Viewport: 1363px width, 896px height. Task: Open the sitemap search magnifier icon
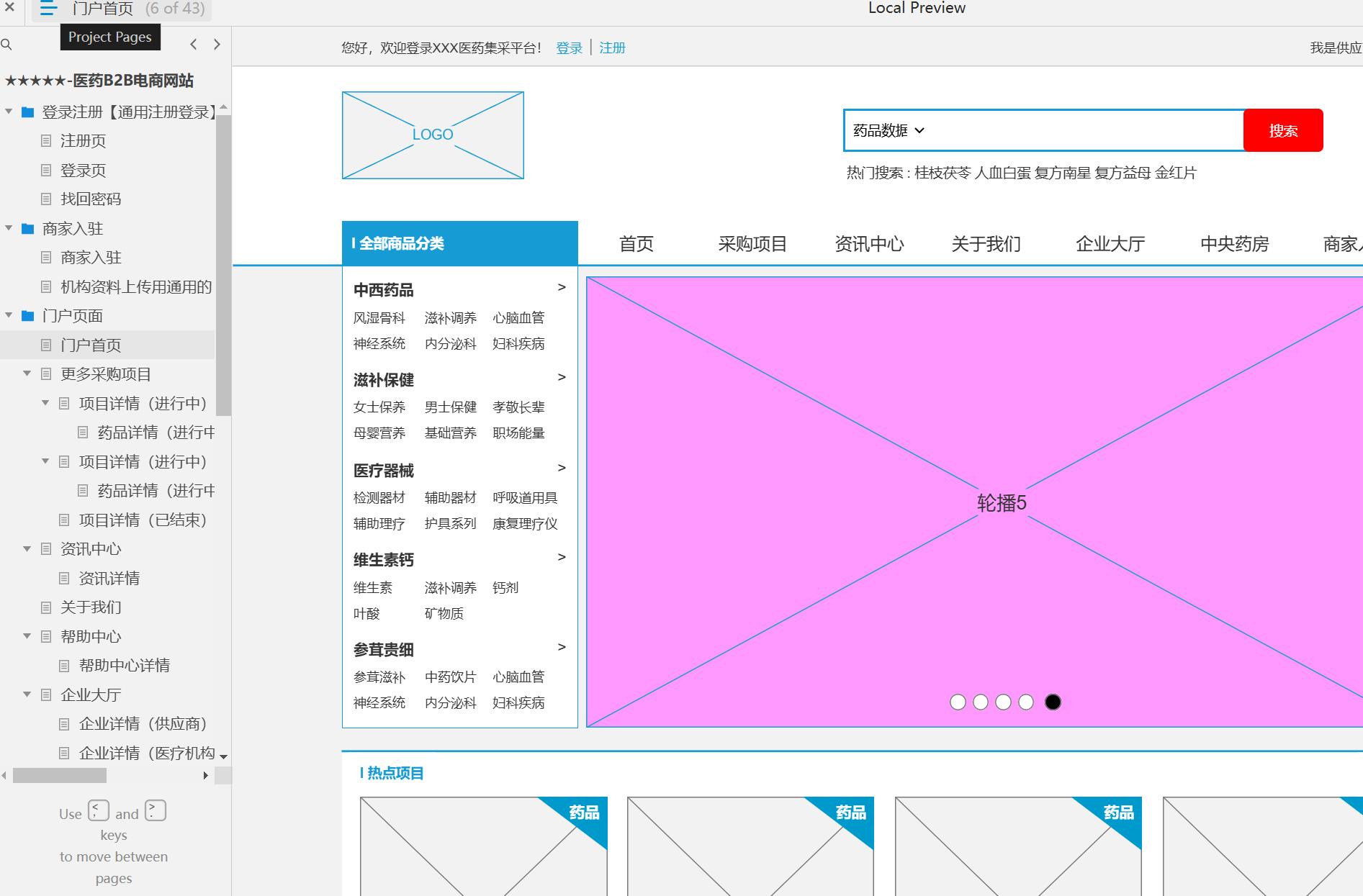pyautogui.click(x=6, y=45)
